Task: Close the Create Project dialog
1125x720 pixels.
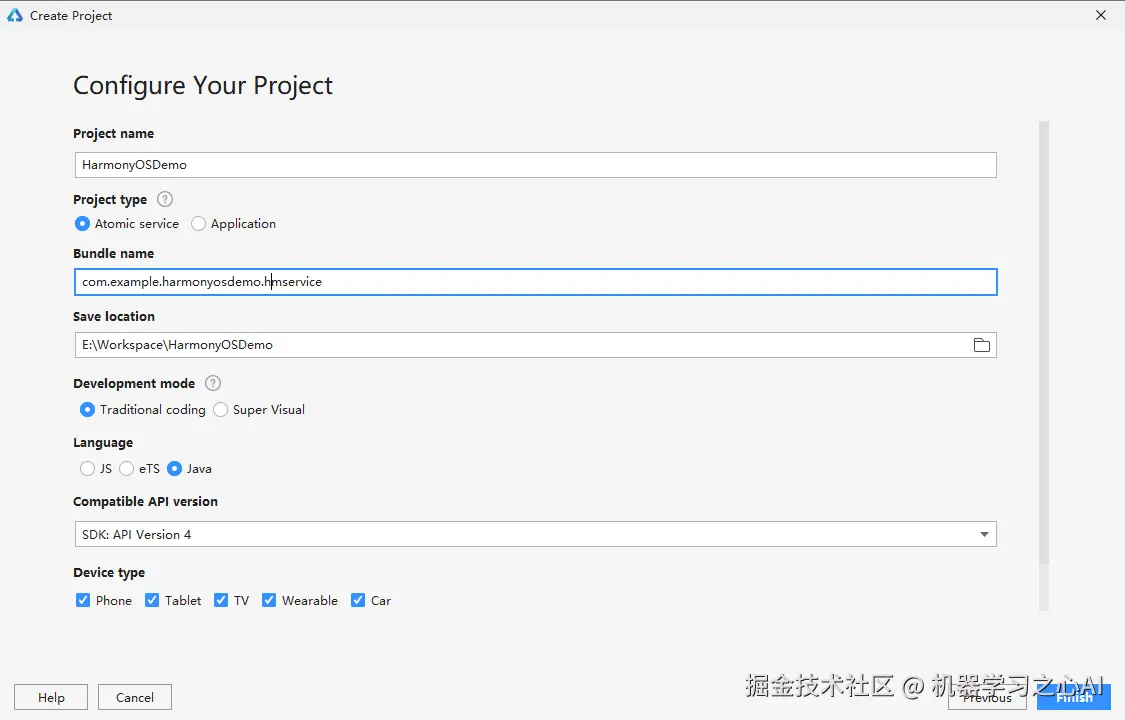Action: 1101,15
